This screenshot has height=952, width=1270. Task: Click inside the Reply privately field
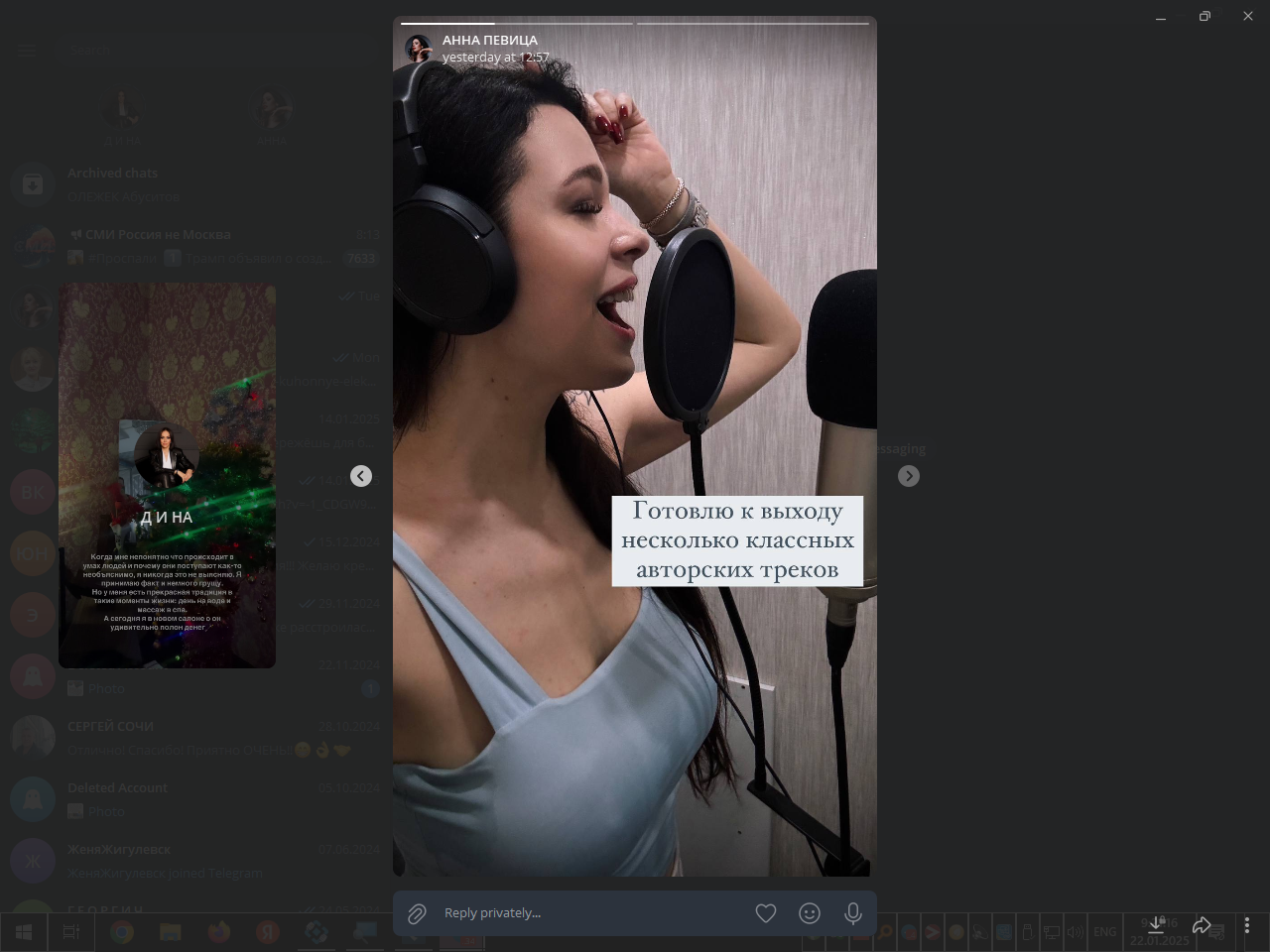[x=591, y=913]
